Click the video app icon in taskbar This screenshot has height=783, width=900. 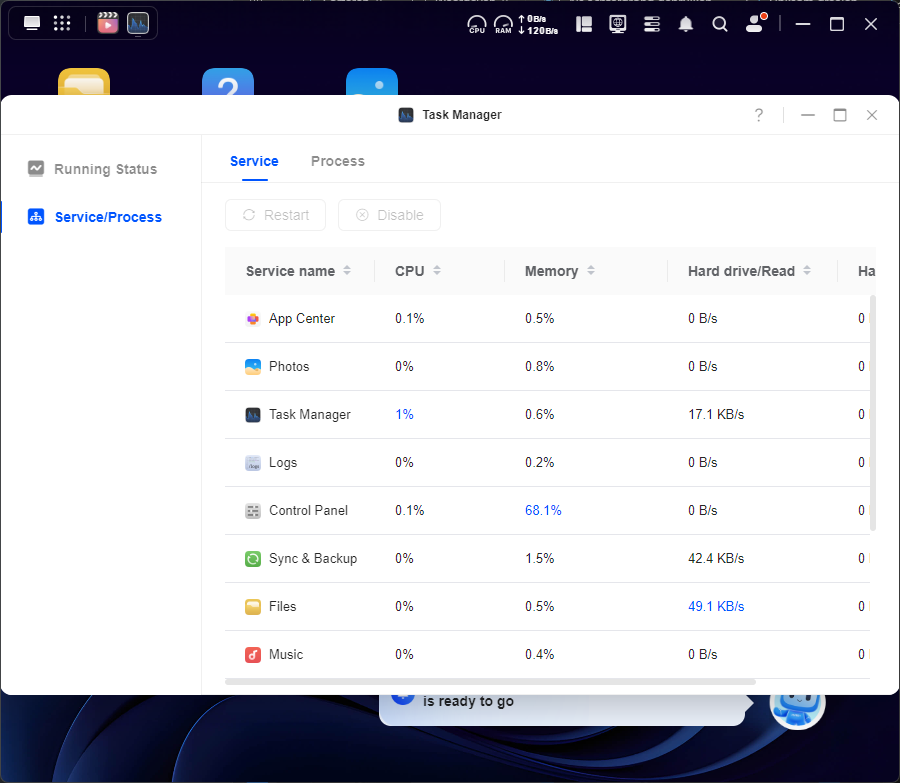point(107,24)
